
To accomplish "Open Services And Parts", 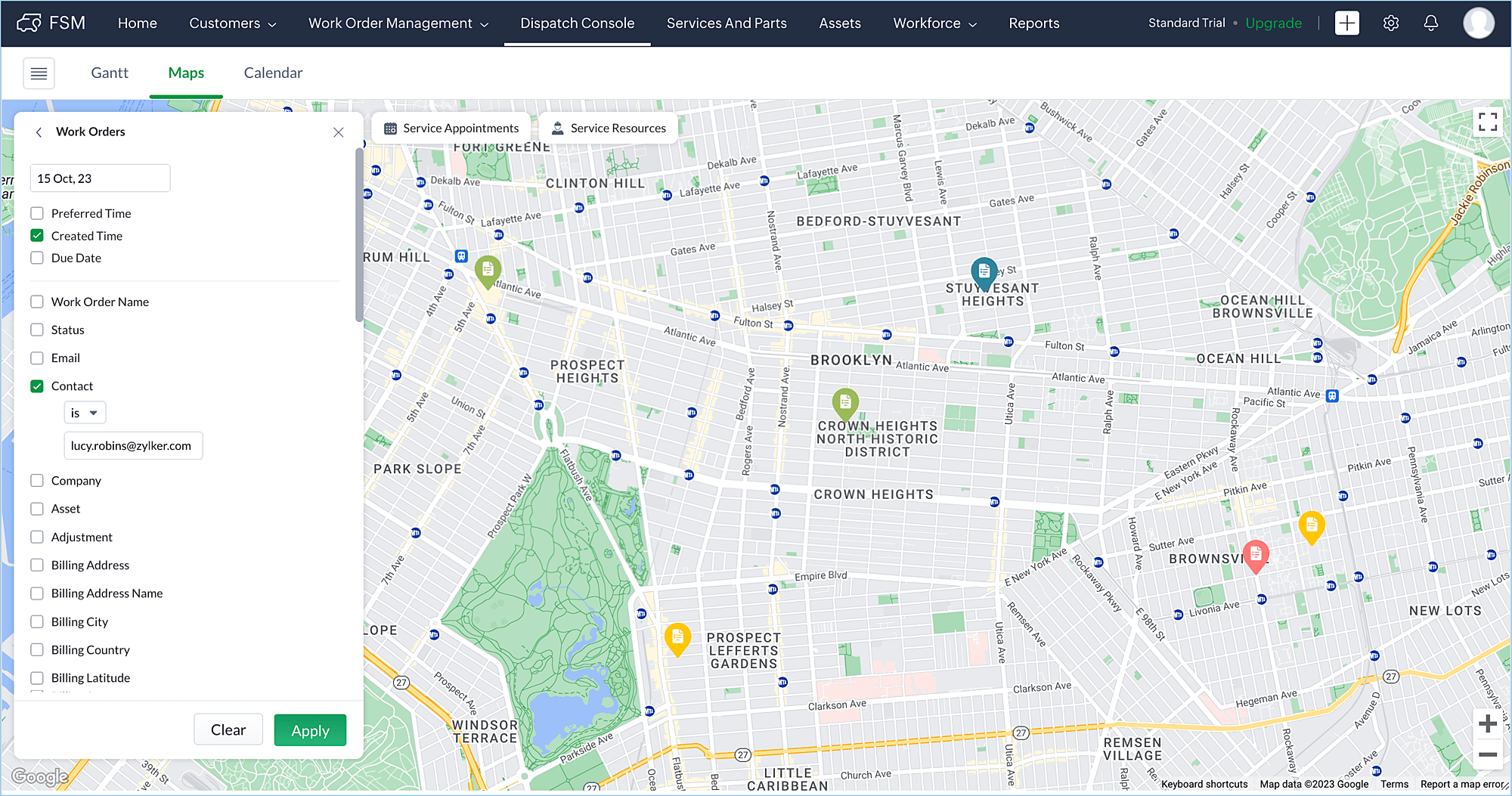I will (727, 23).
